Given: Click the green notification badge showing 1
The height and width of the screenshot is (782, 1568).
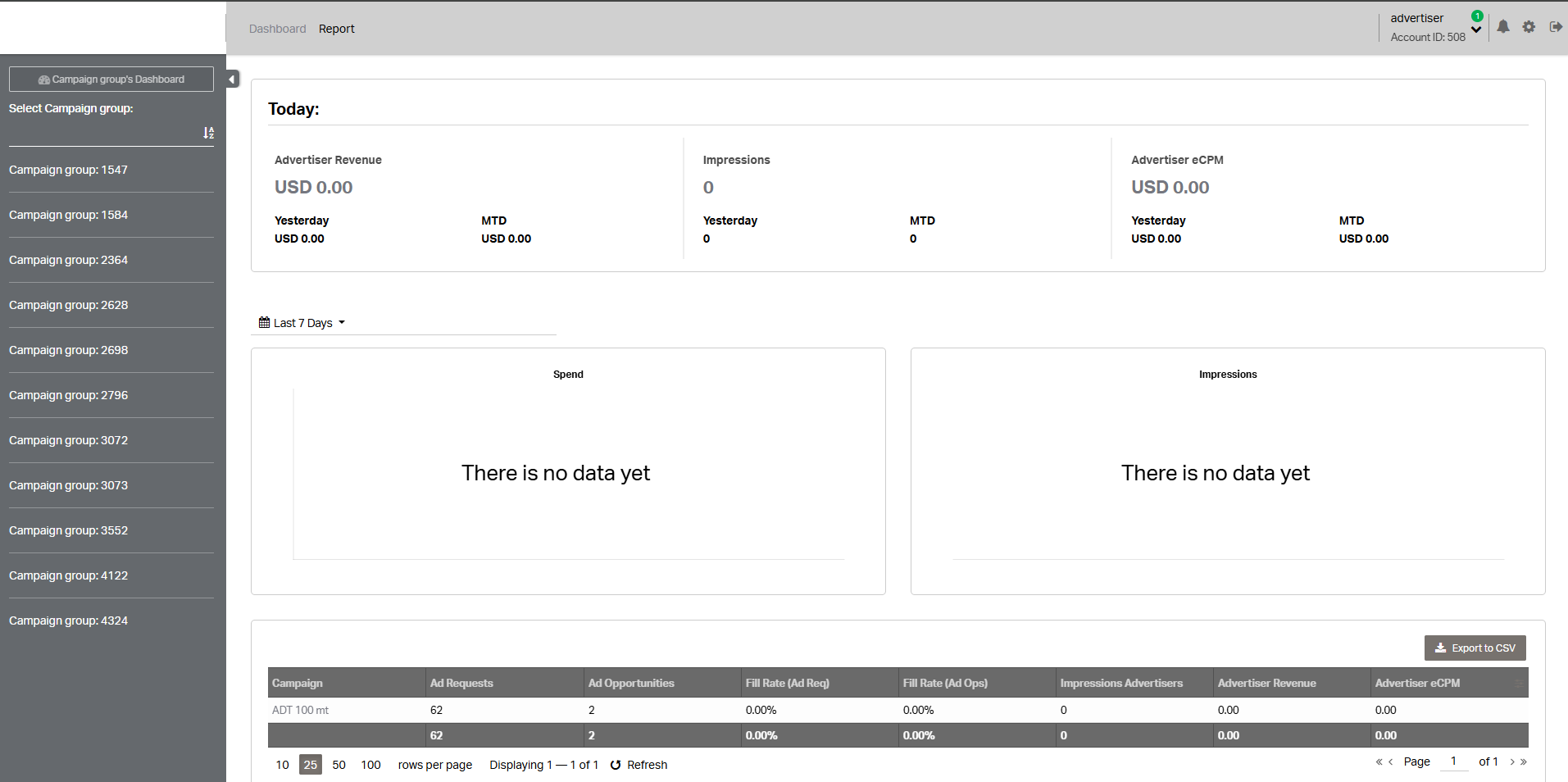Looking at the screenshot, I should (1477, 16).
